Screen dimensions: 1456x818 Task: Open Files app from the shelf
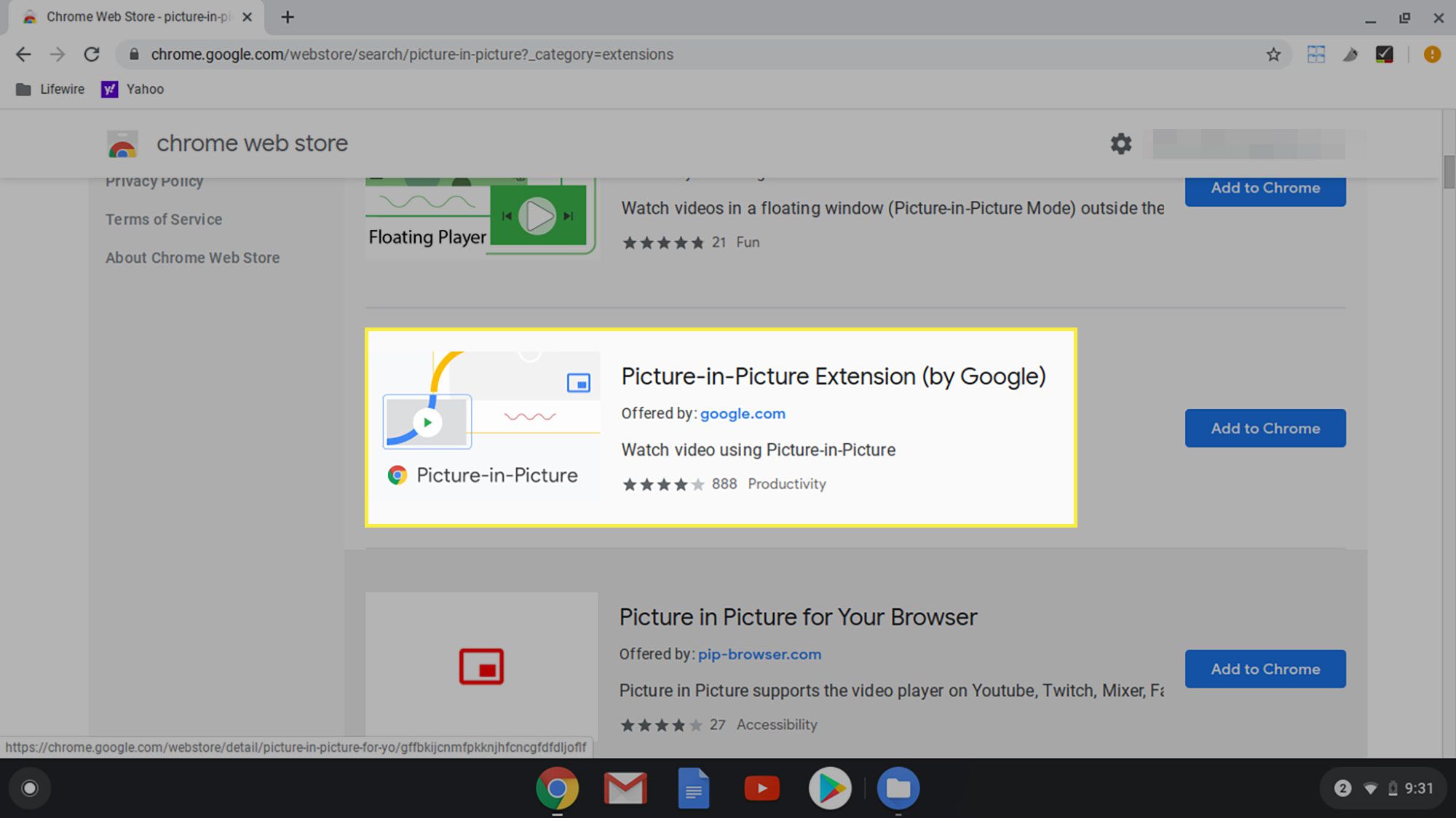[x=898, y=788]
